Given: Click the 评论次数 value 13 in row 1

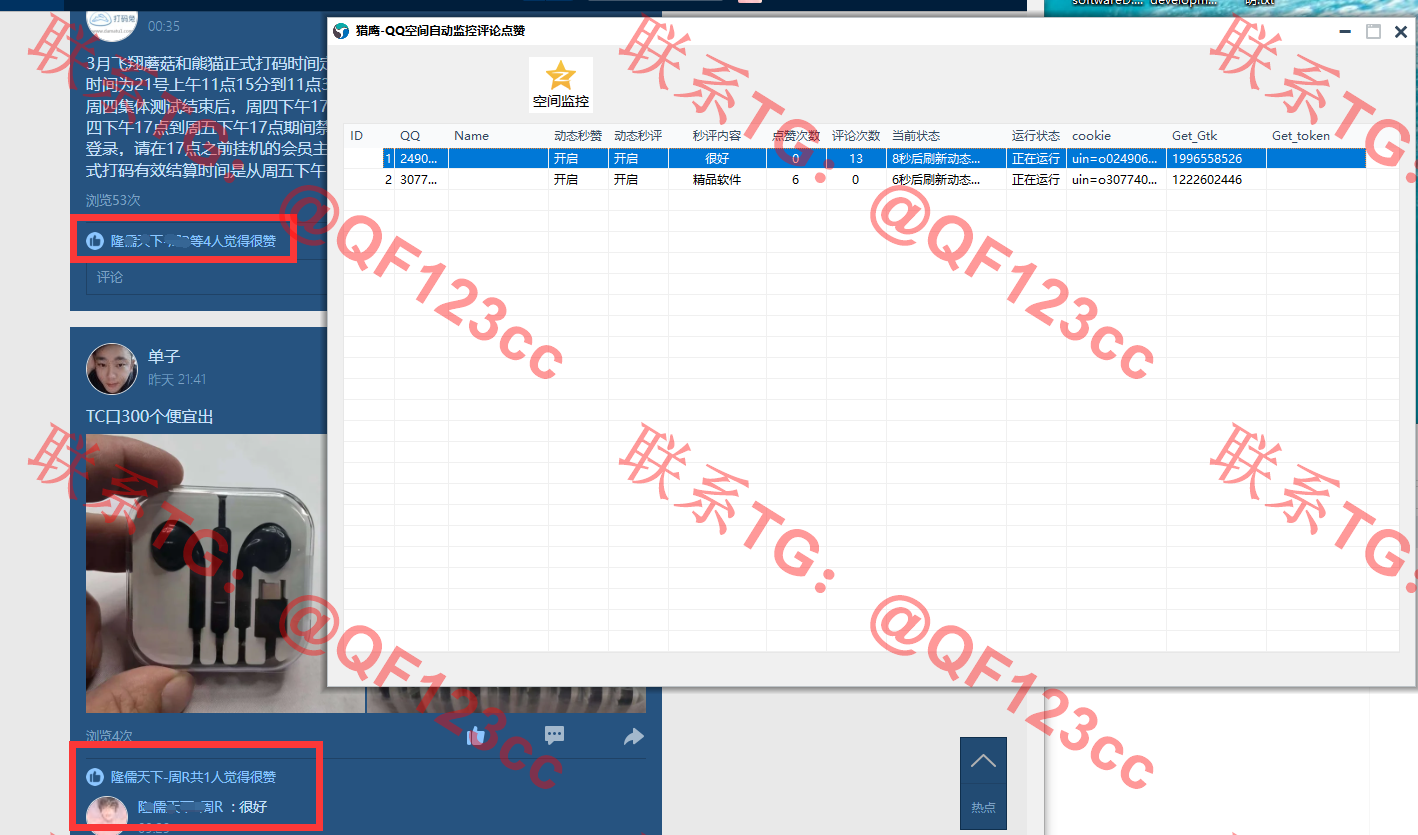Looking at the screenshot, I should click(x=856, y=159).
